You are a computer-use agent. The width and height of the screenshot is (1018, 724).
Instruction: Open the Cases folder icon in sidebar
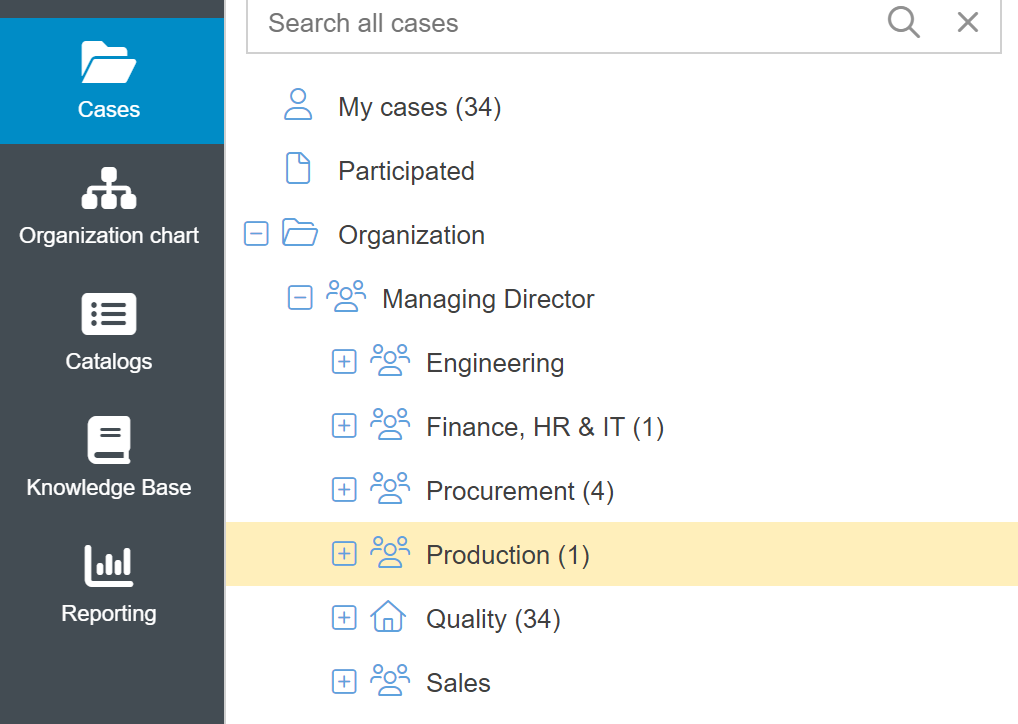pyautogui.click(x=108, y=63)
